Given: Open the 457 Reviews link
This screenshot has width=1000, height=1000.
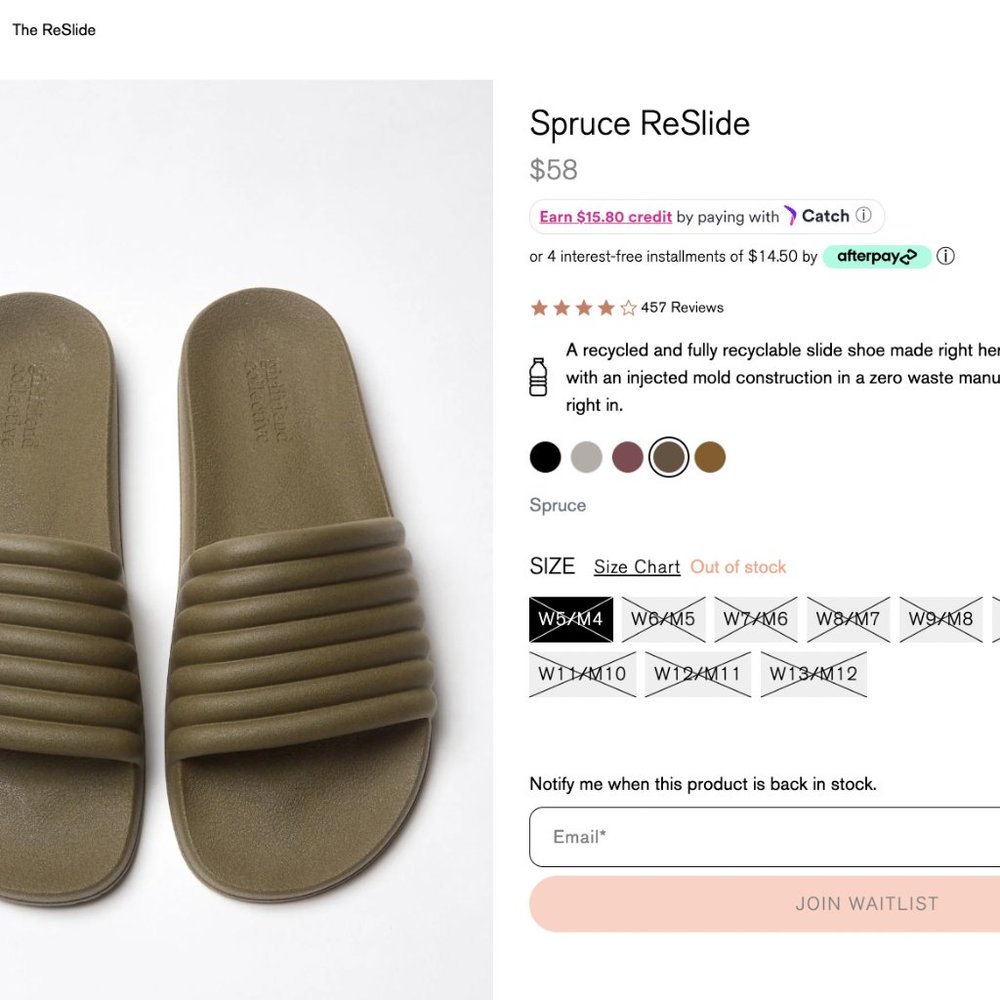Looking at the screenshot, I should [682, 308].
